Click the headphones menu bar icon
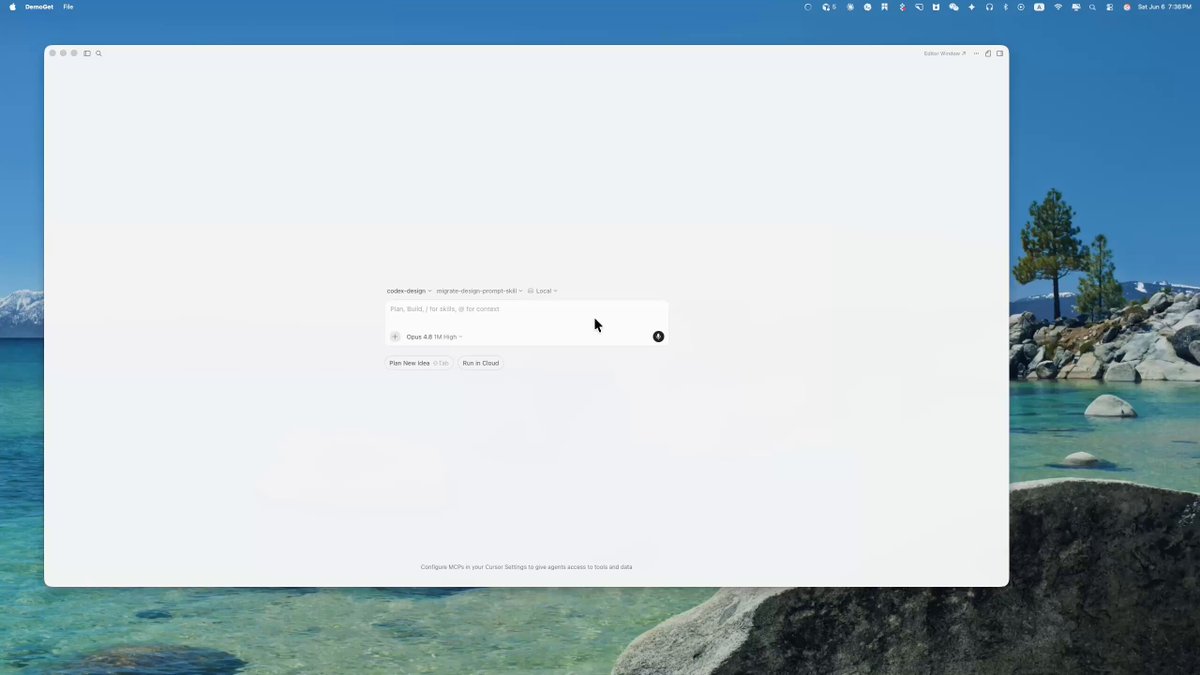Image resolution: width=1200 pixels, height=675 pixels. point(989,7)
